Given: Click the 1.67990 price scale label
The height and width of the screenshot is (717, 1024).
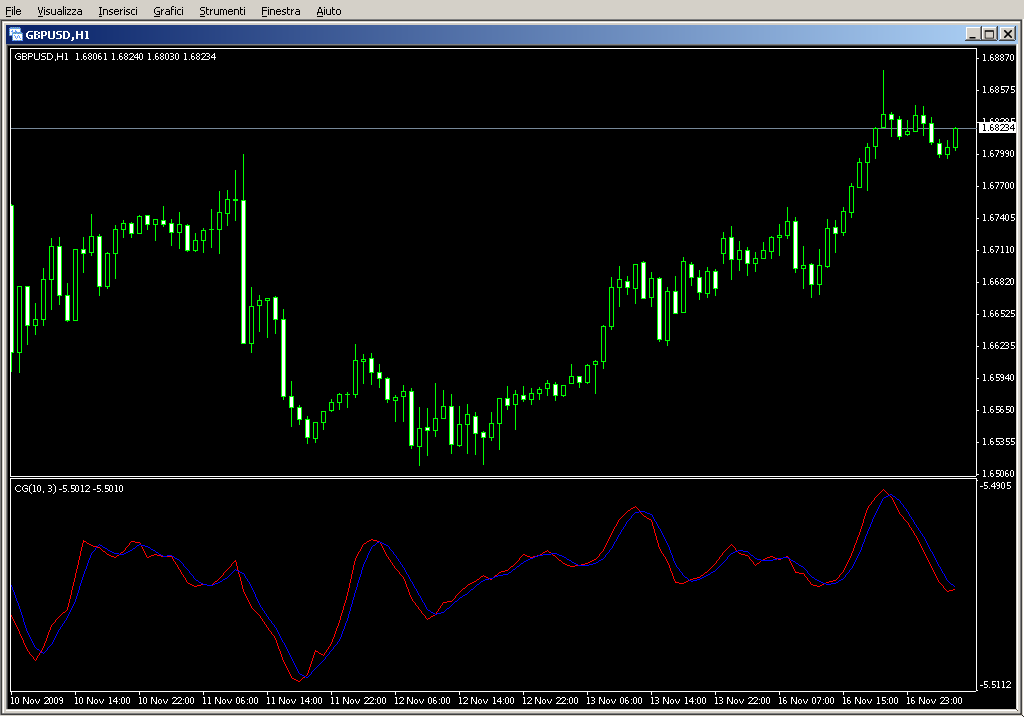Looking at the screenshot, I should coord(998,153).
